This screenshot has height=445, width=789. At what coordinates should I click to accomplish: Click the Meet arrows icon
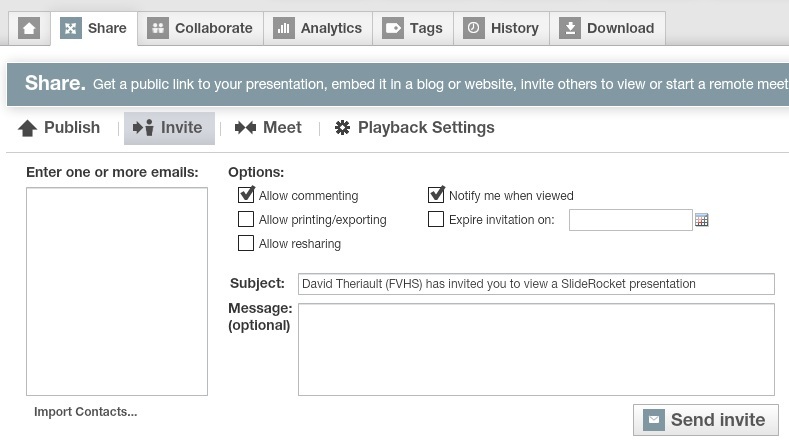tap(244, 128)
